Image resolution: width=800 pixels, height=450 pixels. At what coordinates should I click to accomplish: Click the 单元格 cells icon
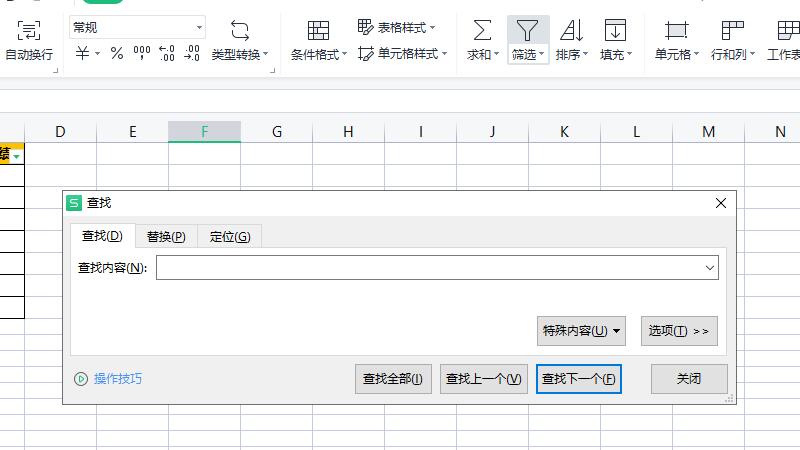(x=677, y=30)
